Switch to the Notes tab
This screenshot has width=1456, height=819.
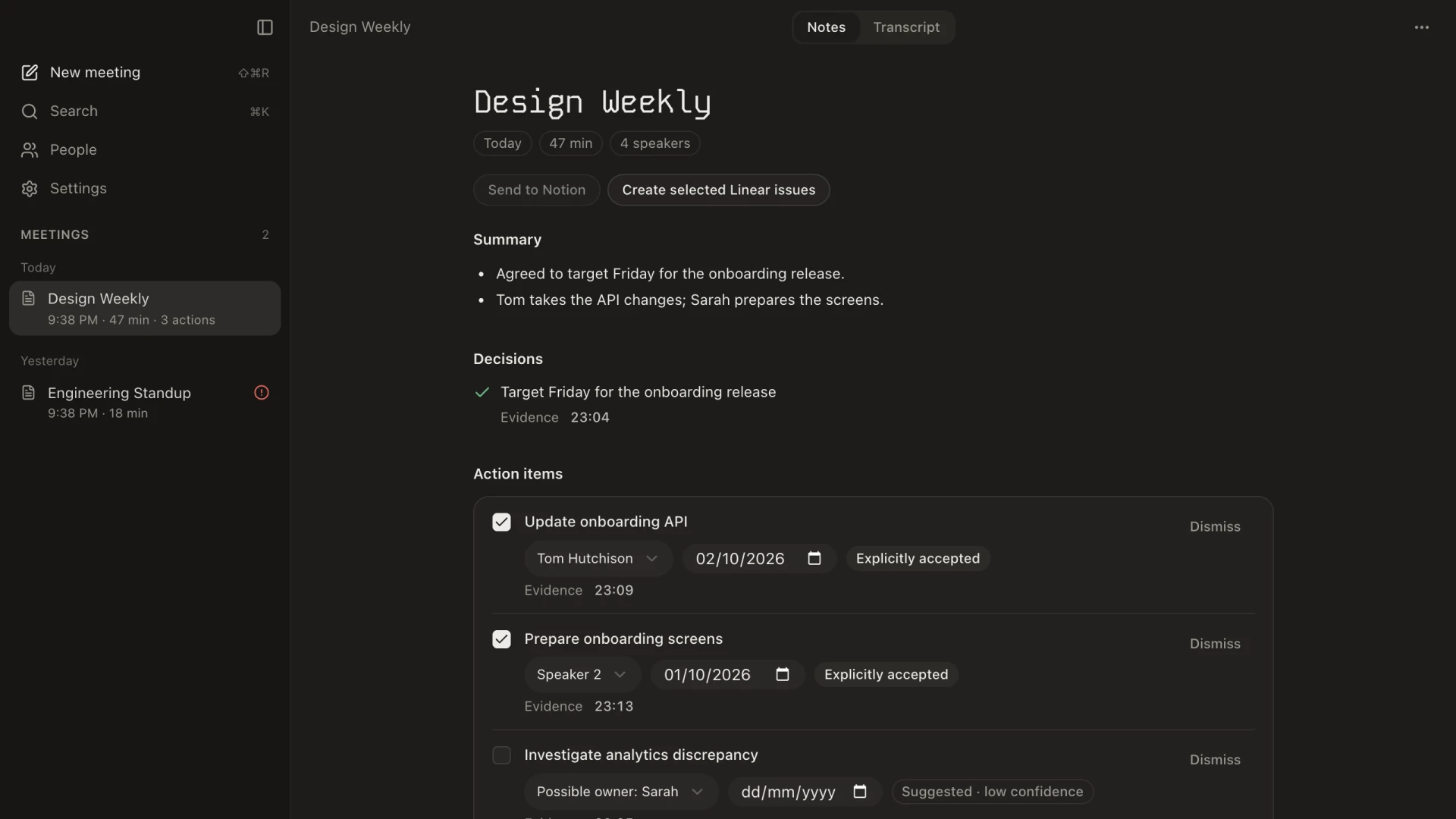[826, 27]
